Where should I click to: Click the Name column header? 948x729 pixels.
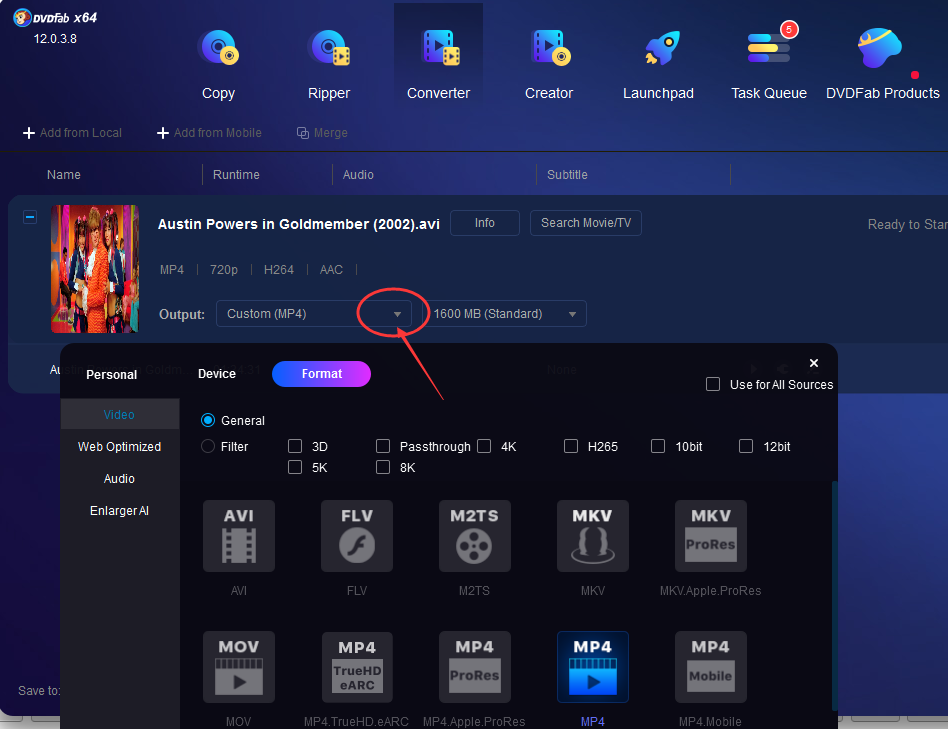tap(63, 175)
